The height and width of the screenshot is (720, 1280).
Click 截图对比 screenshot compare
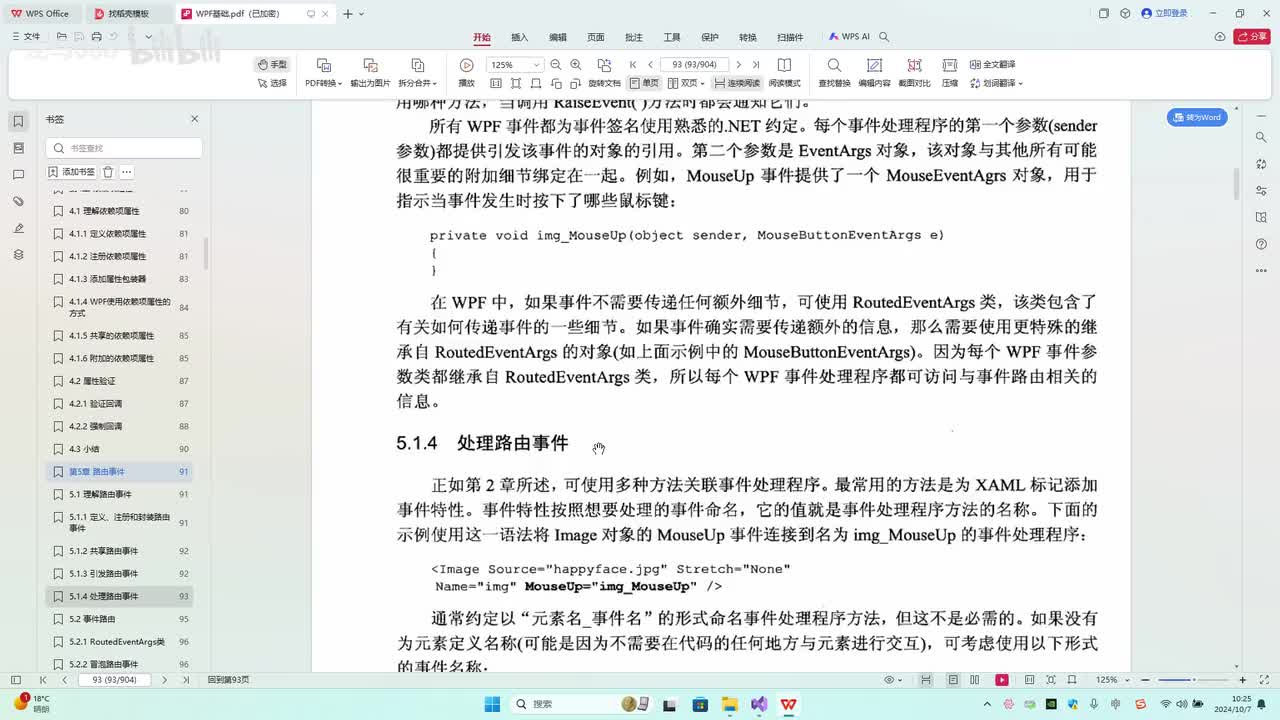(914, 73)
